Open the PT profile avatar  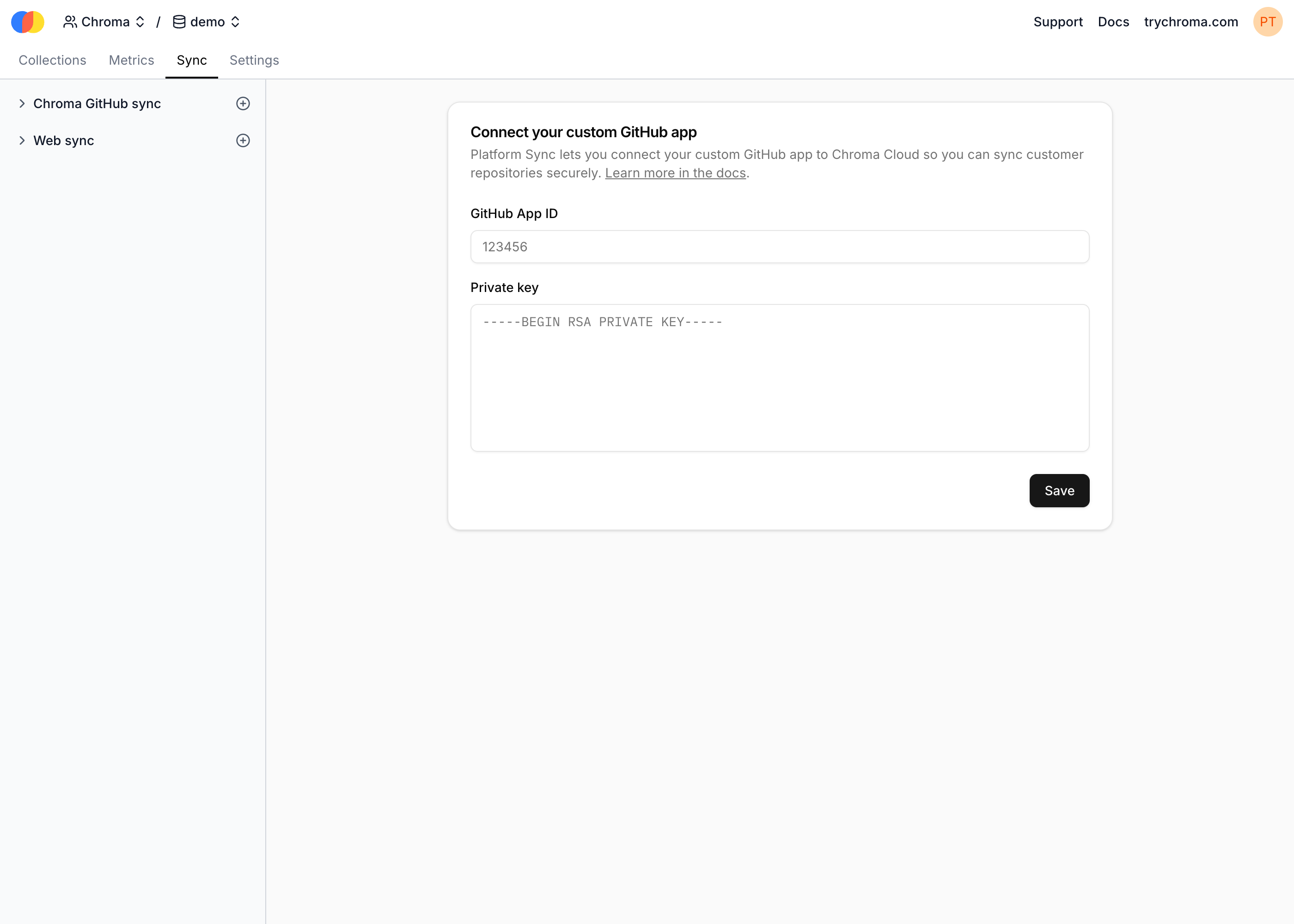[1268, 22]
